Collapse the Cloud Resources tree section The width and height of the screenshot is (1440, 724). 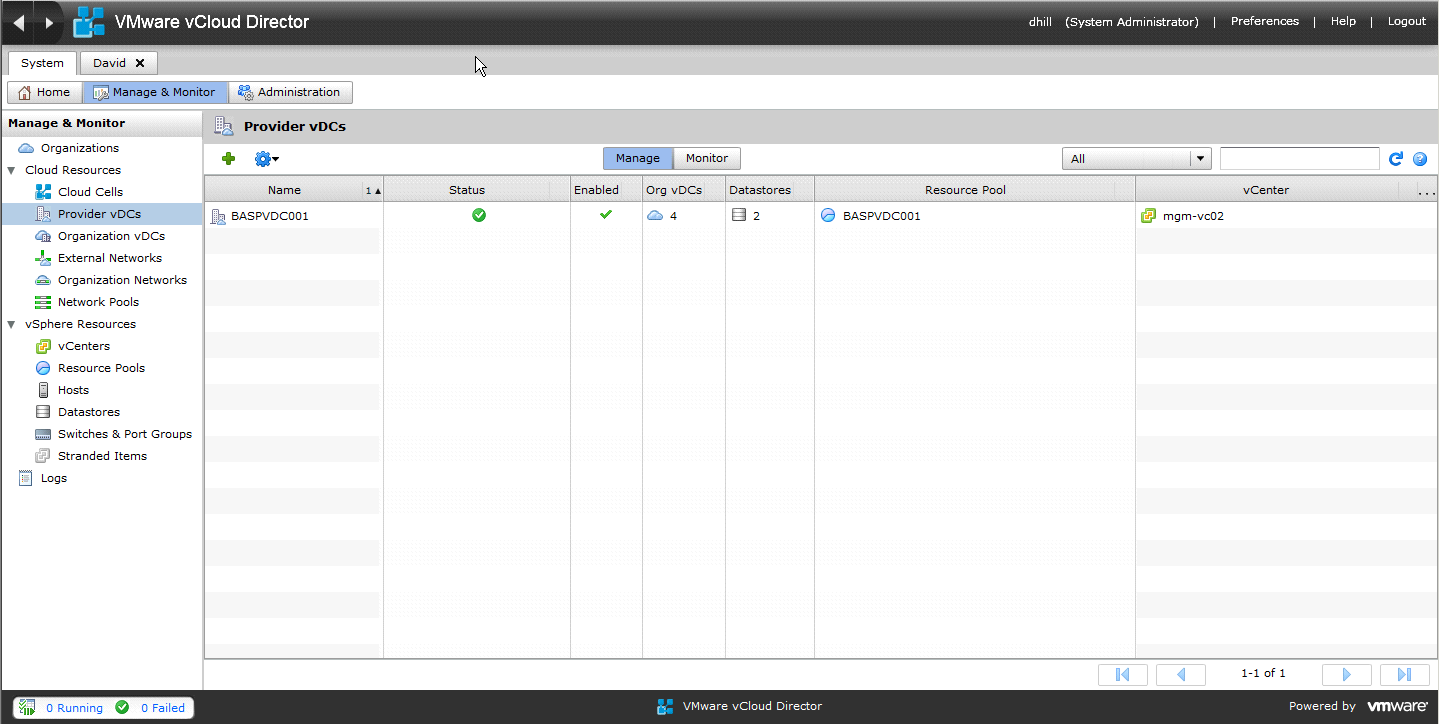(x=11, y=170)
